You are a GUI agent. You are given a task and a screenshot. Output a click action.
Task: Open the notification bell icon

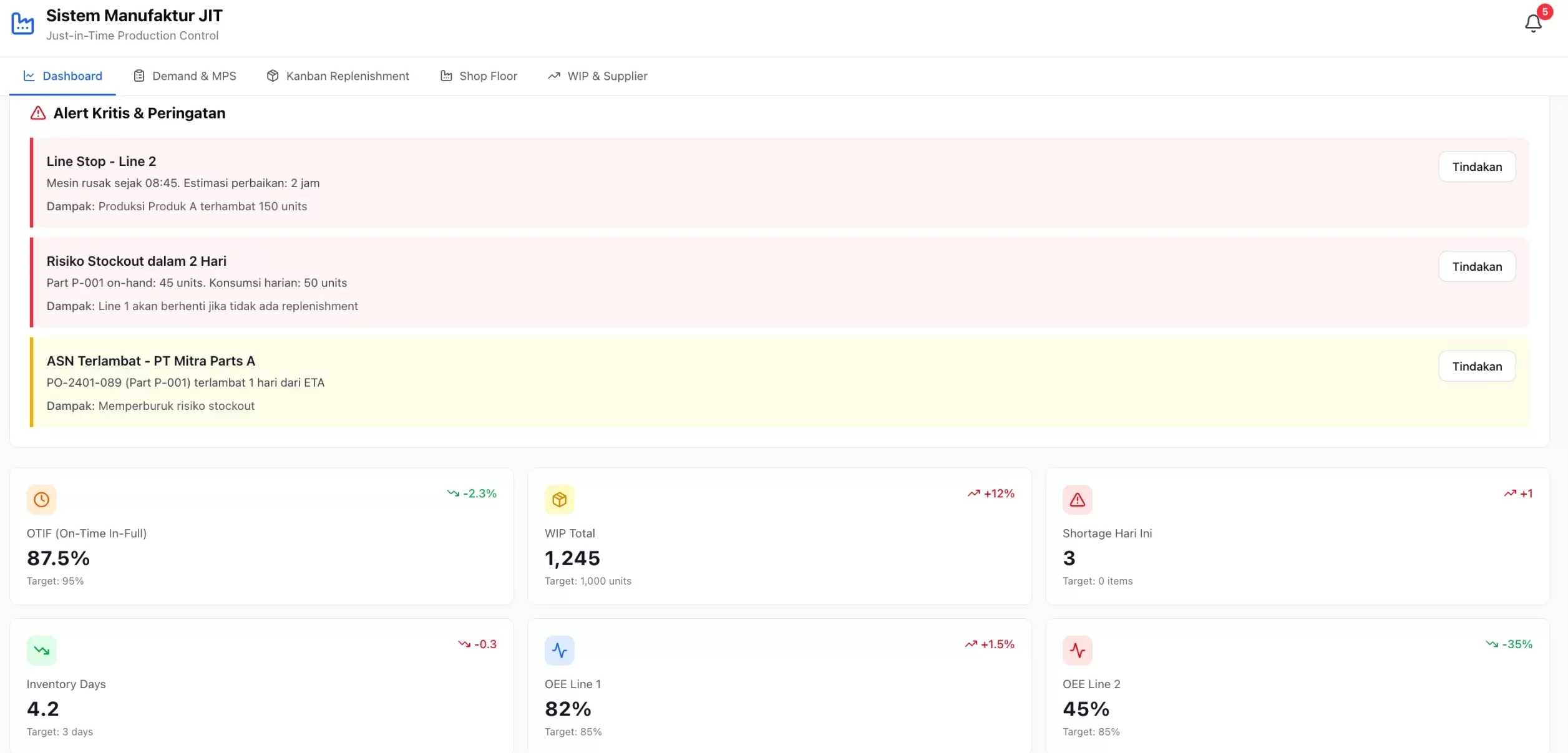[1532, 24]
